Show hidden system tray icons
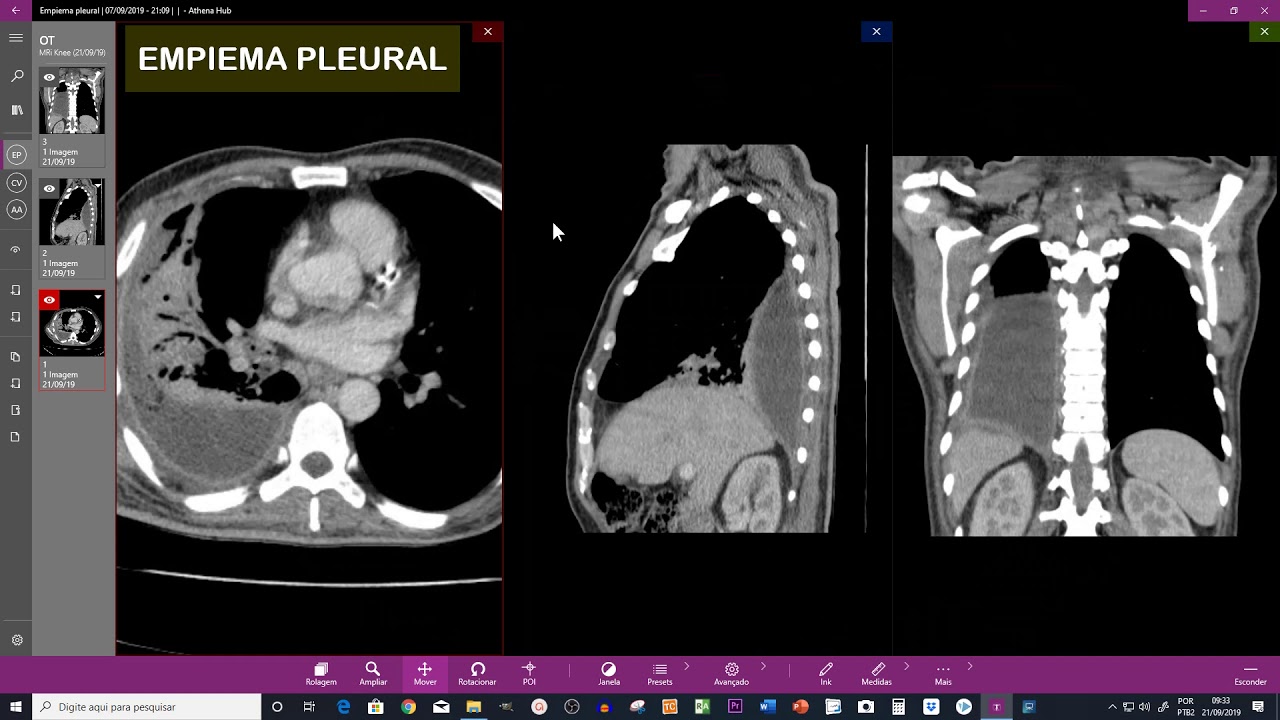This screenshot has width=1280, height=720. tap(1112, 707)
